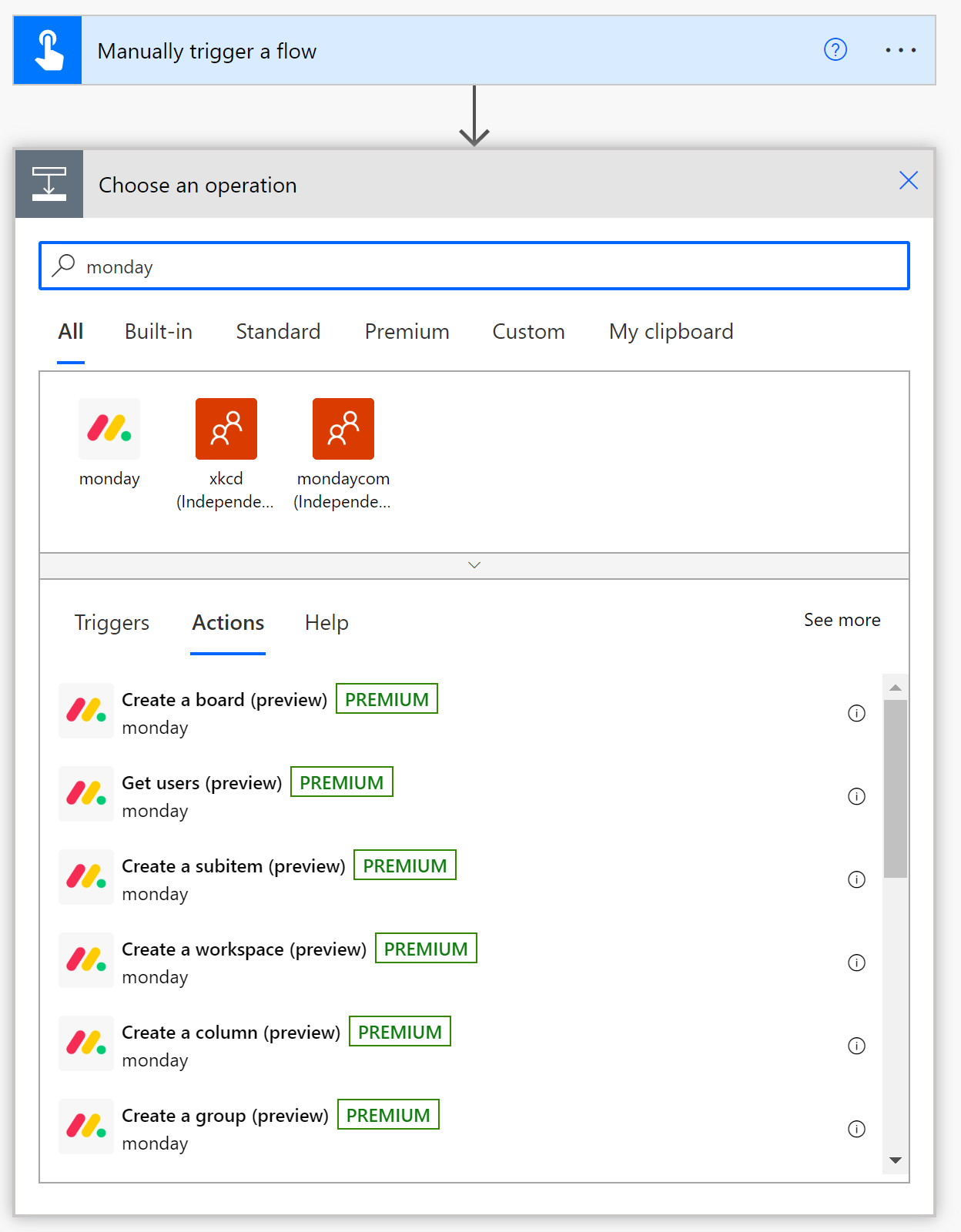Expand the connectors list chevron
The height and width of the screenshot is (1232, 961).
click(474, 565)
